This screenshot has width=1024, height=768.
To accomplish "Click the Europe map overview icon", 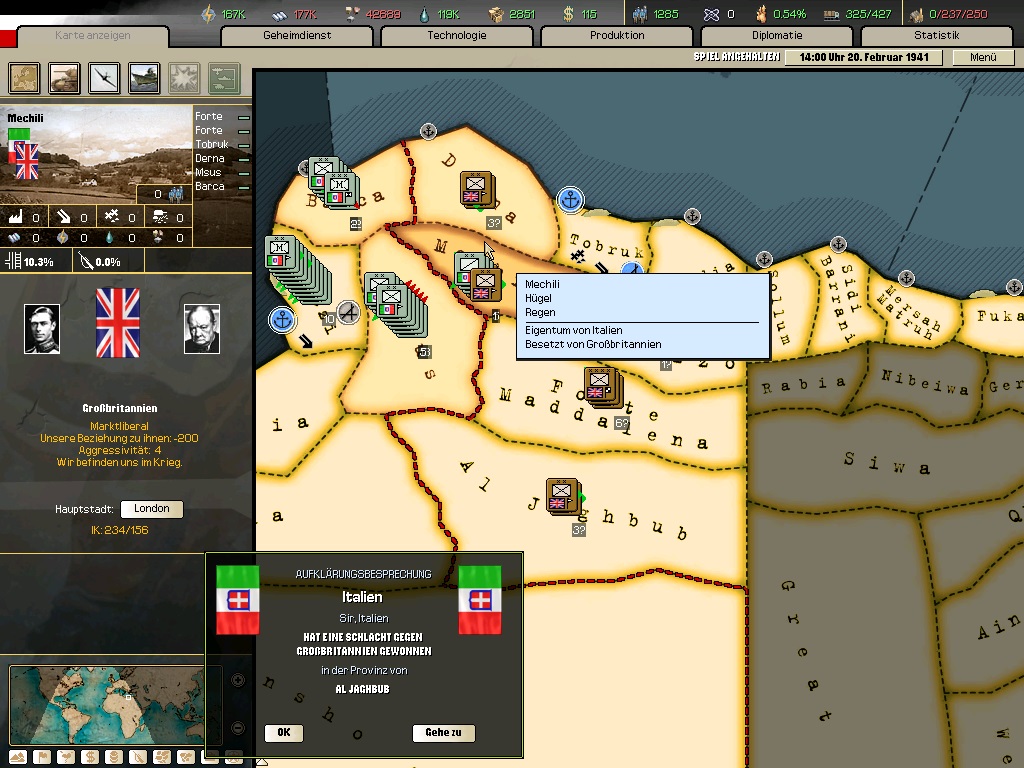I will pyautogui.click(x=24, y=77).
